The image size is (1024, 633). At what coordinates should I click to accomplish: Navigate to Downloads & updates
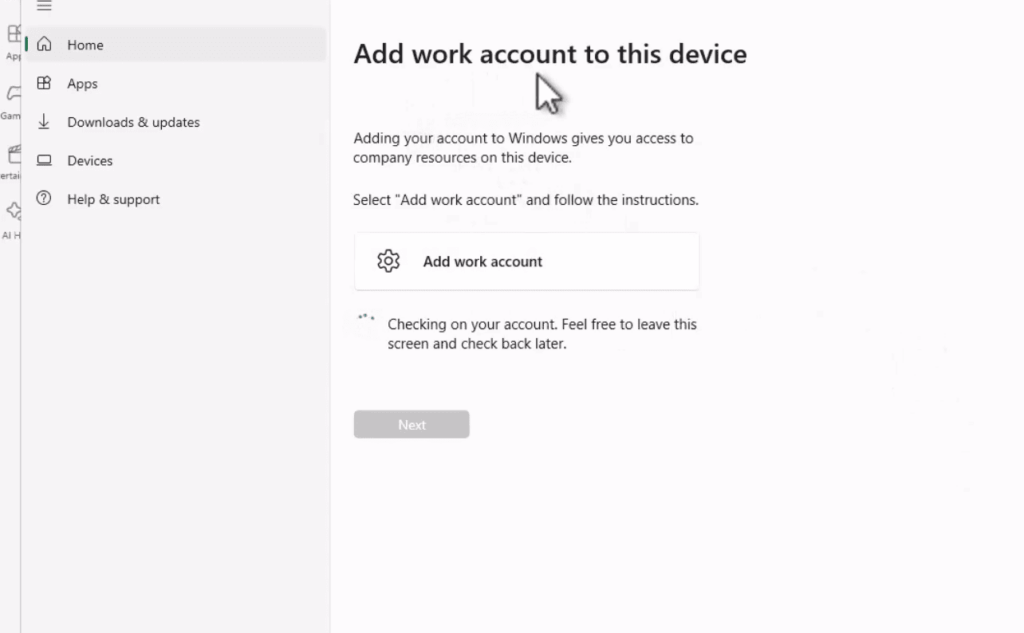(x=131, y=121)
